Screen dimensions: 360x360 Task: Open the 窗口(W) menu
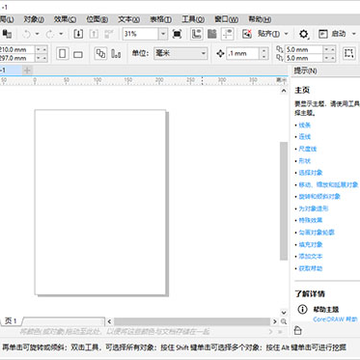click(226, 20)
